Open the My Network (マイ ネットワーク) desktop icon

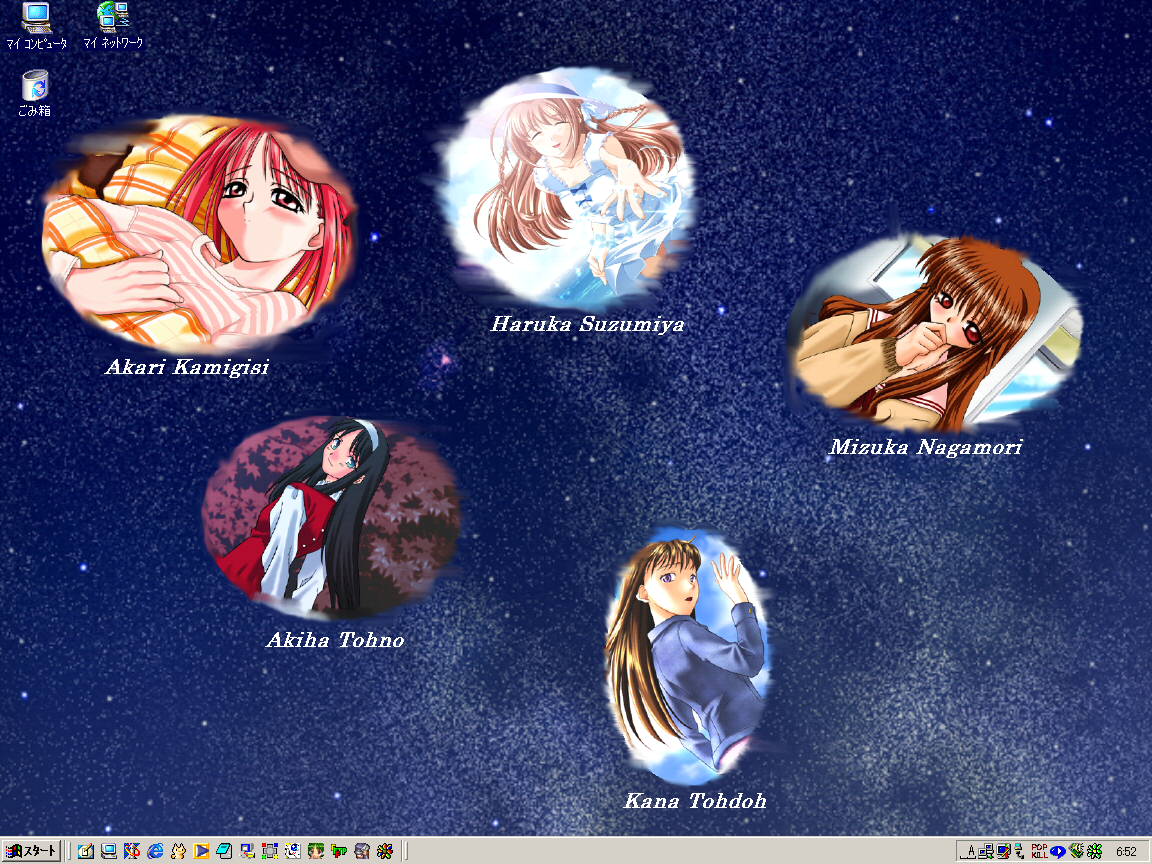pyautogui.click(x=112, y=26)
